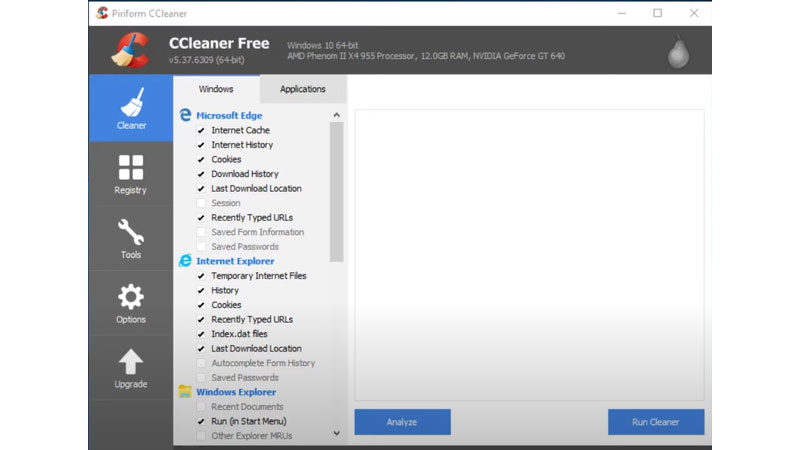Open the Upgrade arrow section
The height and width of the screenshot is (450, 800).
click(131, 368)
